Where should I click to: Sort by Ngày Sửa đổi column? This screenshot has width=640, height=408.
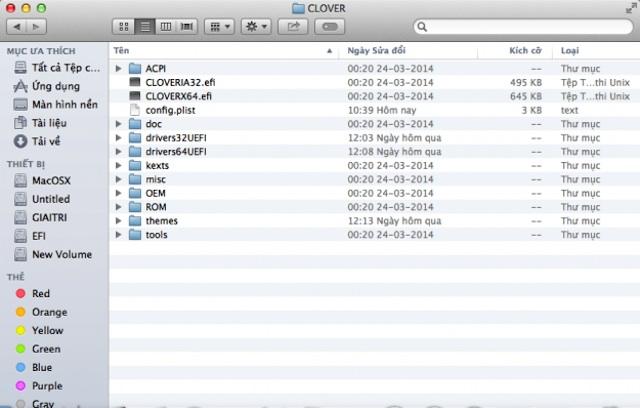click(408, 51)
